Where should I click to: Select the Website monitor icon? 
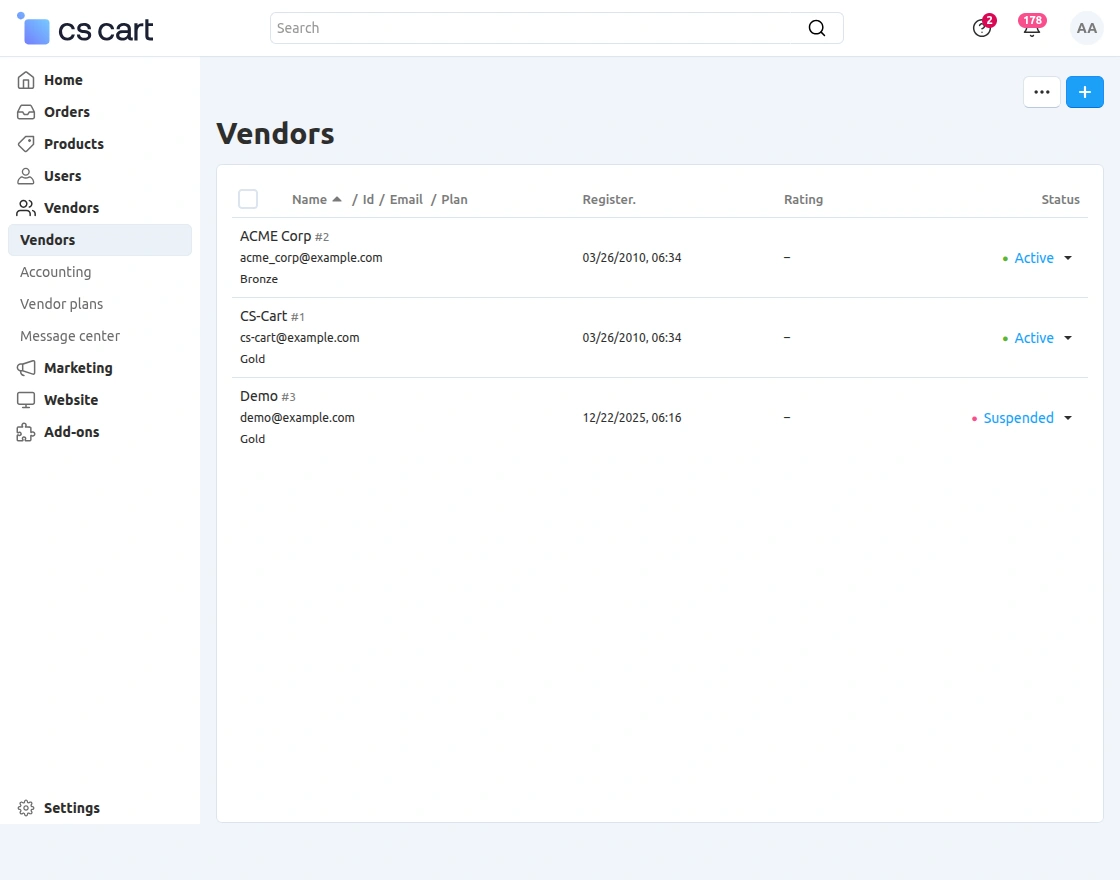[x=25, y=400]
